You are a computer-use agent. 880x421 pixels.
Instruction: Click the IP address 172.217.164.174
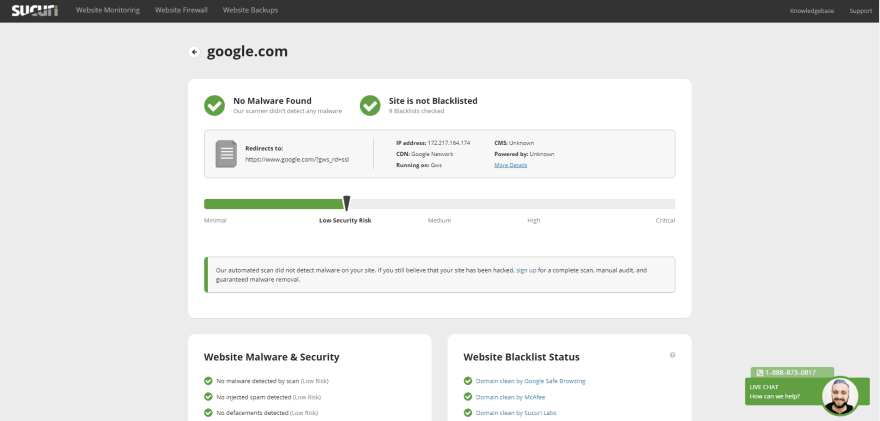click(x=448, y=143)
